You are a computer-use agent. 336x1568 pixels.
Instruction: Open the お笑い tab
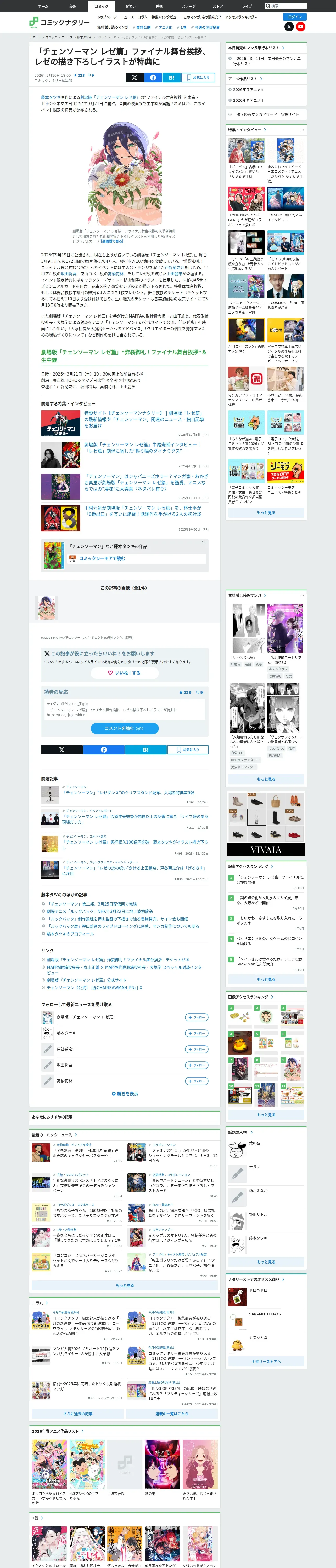(x=131, y=6)
